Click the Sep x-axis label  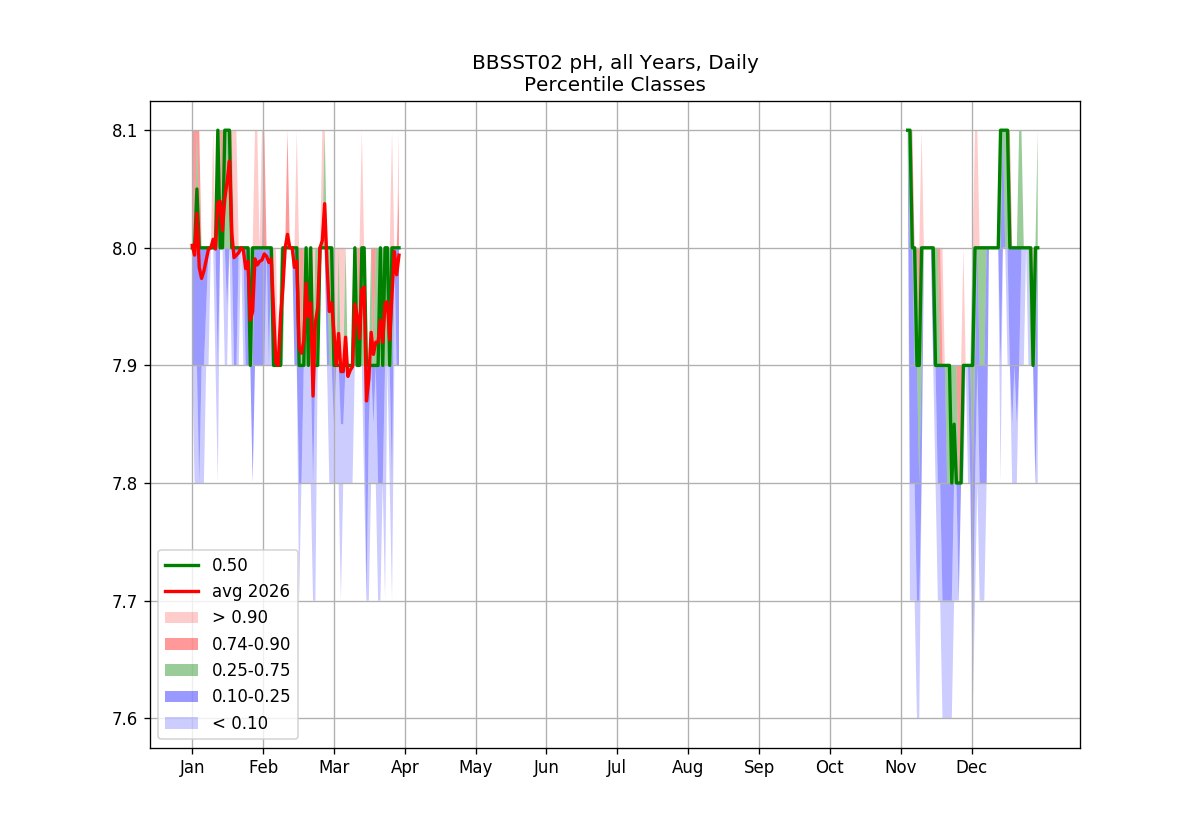click(759, 768)
